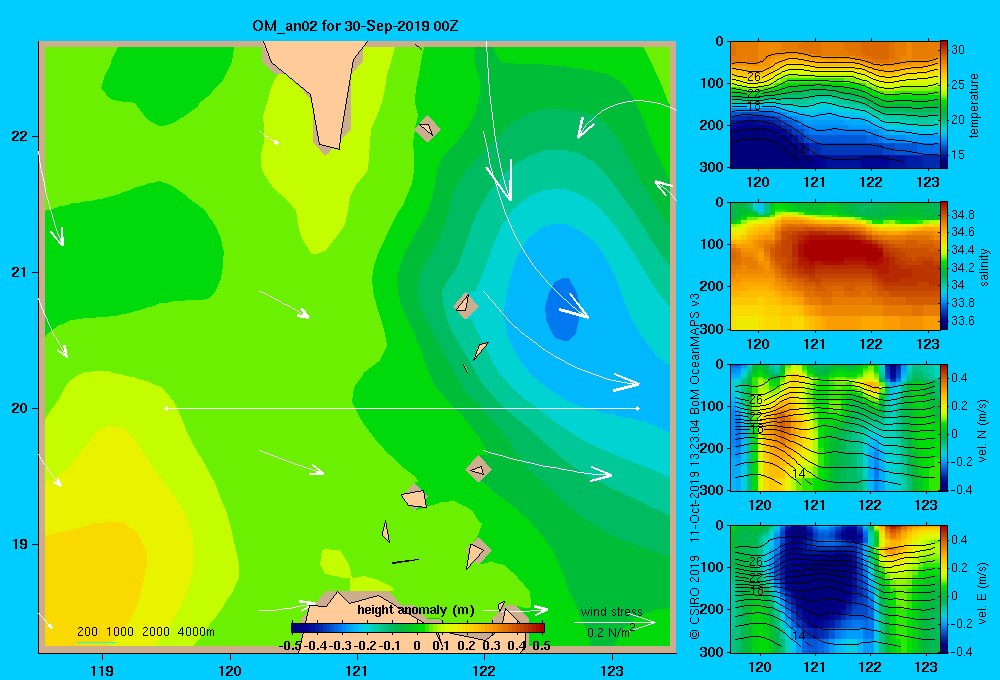Click the -0.5 tick on height anomaly bar
The image size is (1000, 680).
coord(290,646)
